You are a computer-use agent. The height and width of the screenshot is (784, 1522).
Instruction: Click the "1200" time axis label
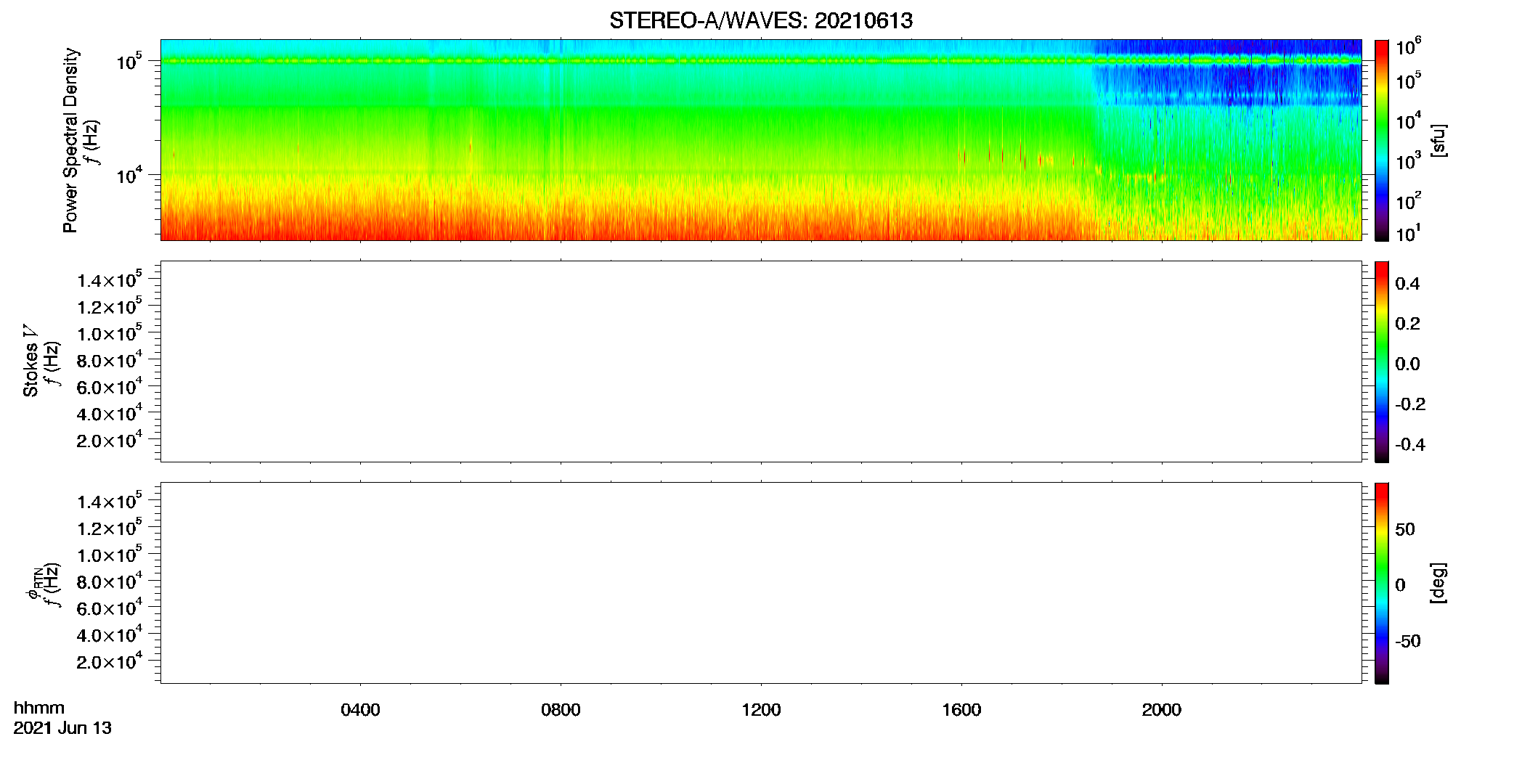[x=761, y=710]
